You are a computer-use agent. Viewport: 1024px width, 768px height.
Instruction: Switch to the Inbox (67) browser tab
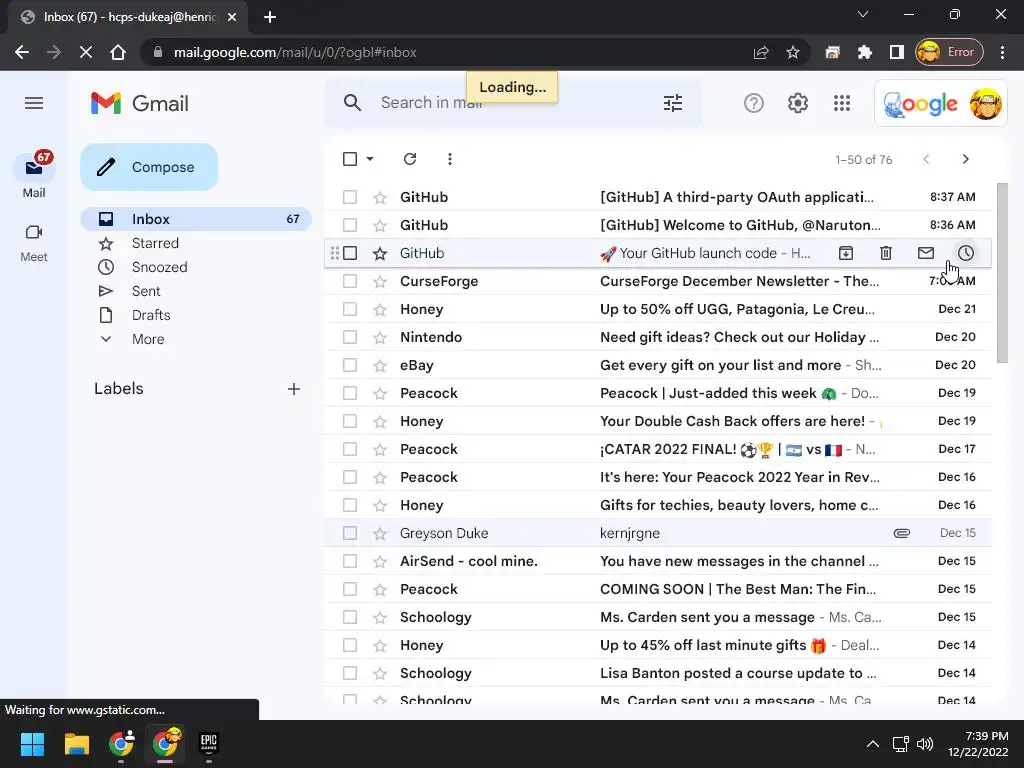tap(127, 17)
